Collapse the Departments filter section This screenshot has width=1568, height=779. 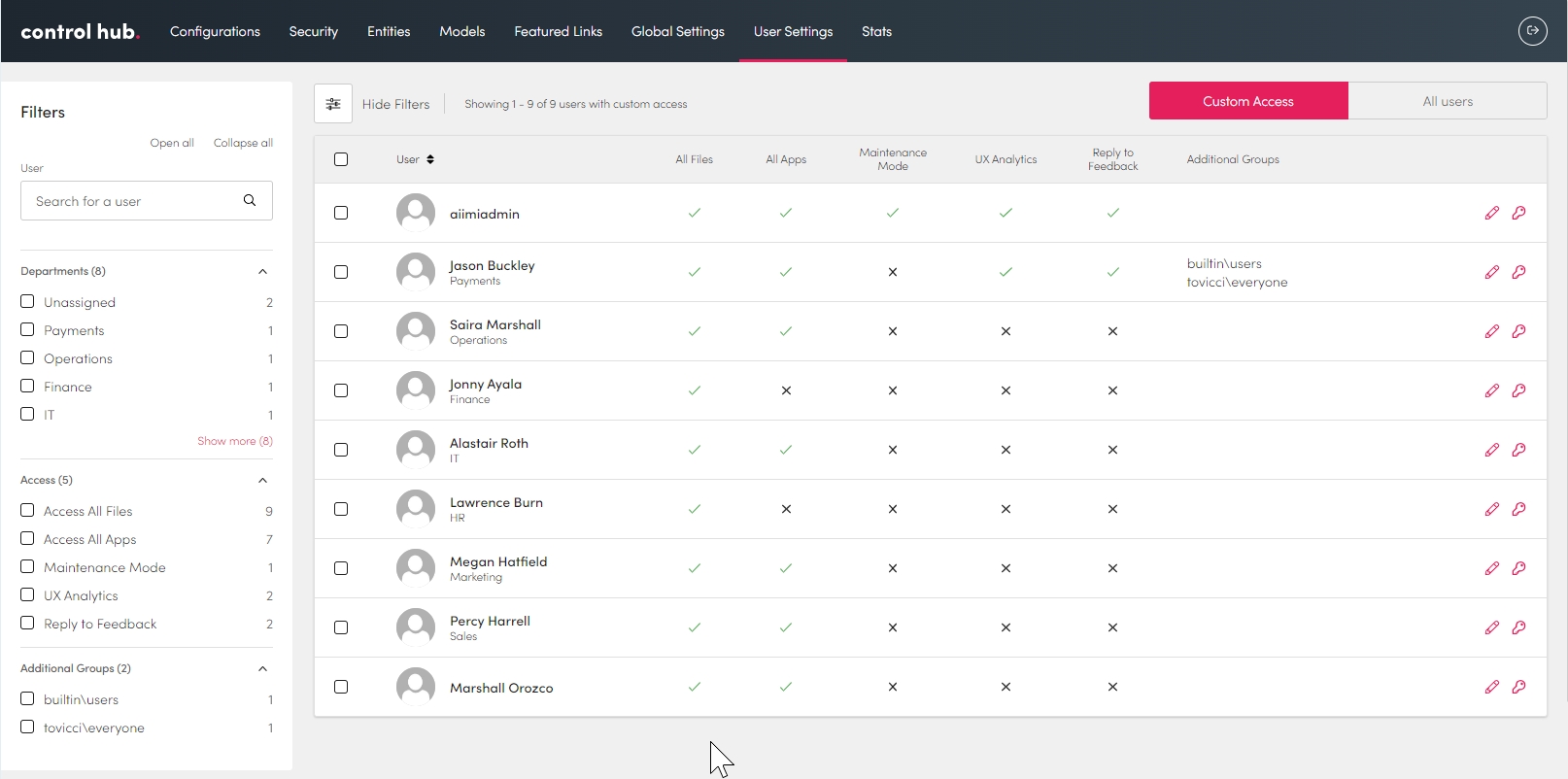262,271
